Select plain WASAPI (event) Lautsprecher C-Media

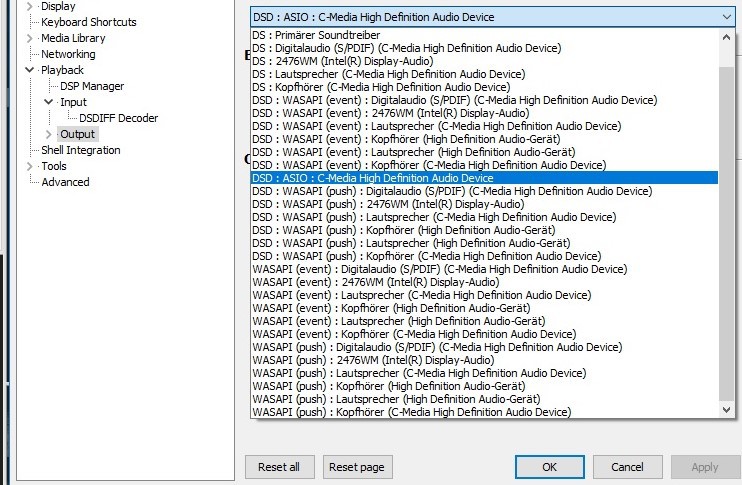(x=484, y=295)
